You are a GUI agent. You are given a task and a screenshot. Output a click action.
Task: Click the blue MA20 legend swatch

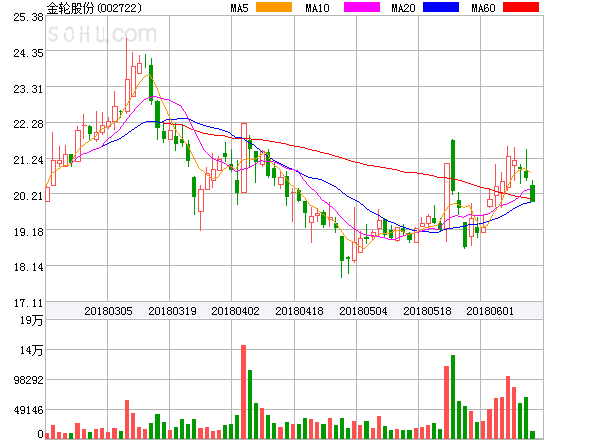(441, 7)
